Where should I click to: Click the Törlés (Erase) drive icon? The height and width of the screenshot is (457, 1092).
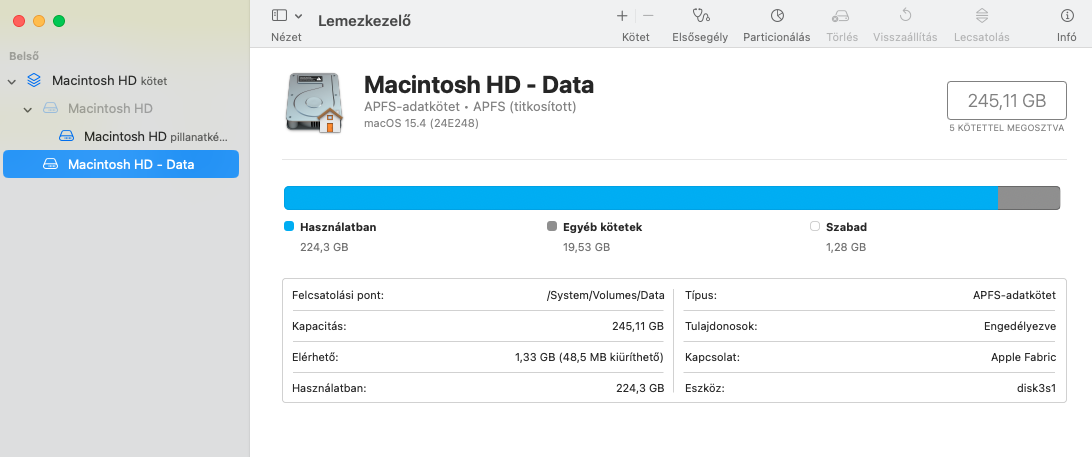pos(841,15)
